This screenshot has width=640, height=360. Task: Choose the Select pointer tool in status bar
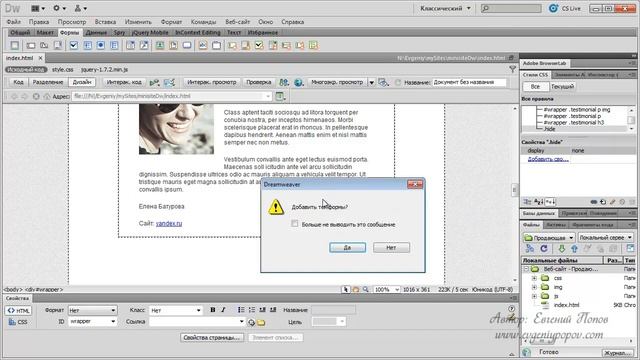(x=346, y=289)
